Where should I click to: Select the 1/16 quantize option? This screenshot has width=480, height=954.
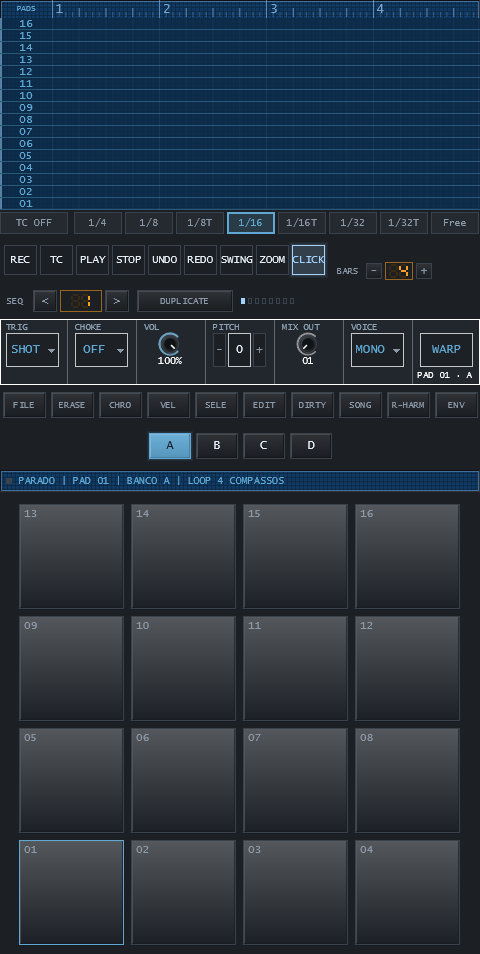251,223
